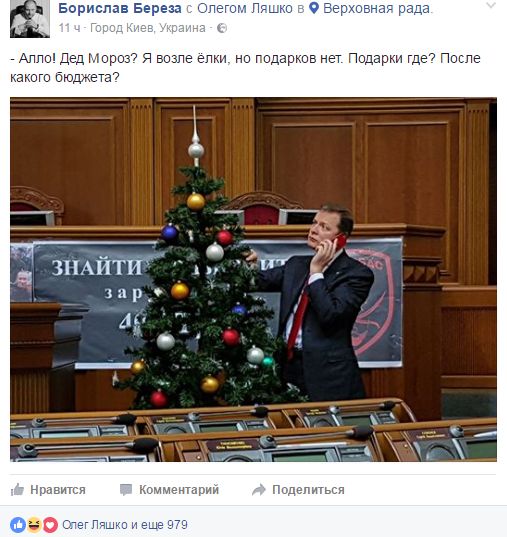Open the Олег Ляшко и еще 979 list

point(125,525)
